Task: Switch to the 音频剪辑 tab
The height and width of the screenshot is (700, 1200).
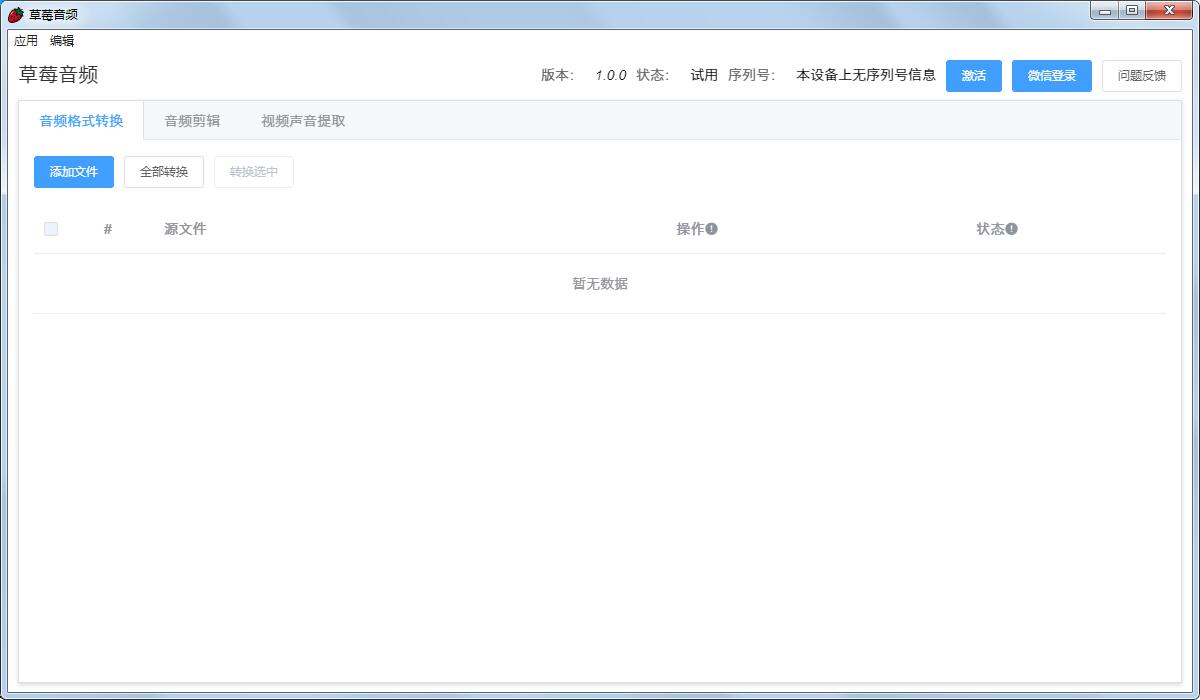Action: click(192, 121)
